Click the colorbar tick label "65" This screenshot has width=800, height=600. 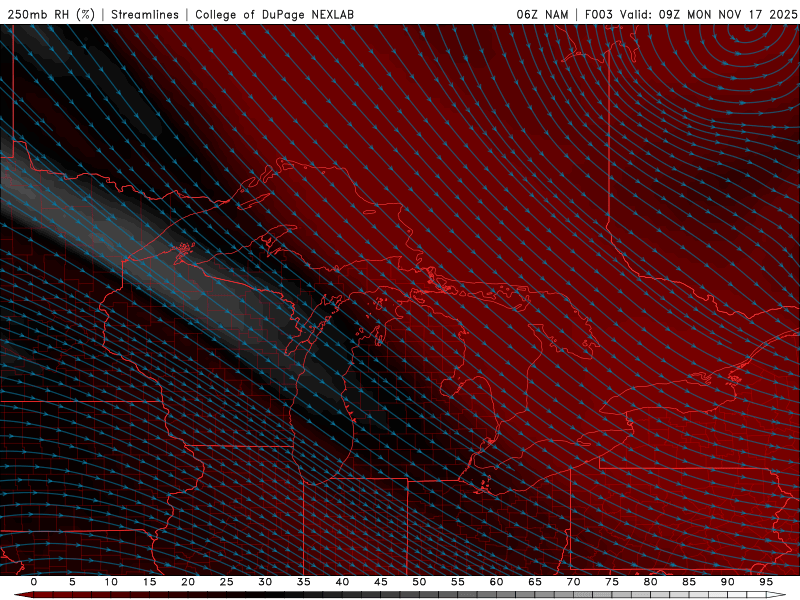[x=535, y=582]
